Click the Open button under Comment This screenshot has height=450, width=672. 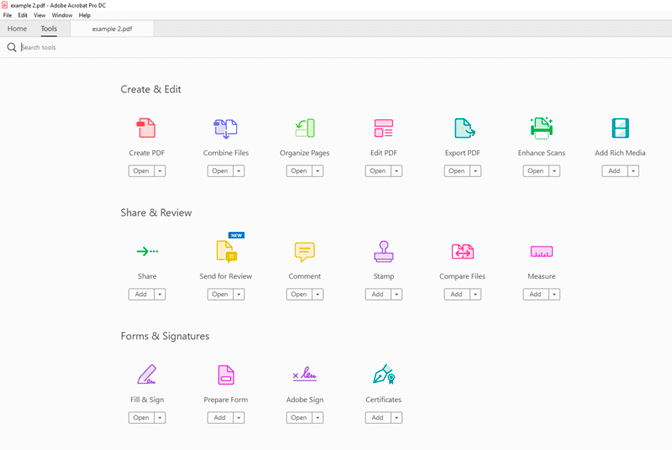[x=298, y=294]
